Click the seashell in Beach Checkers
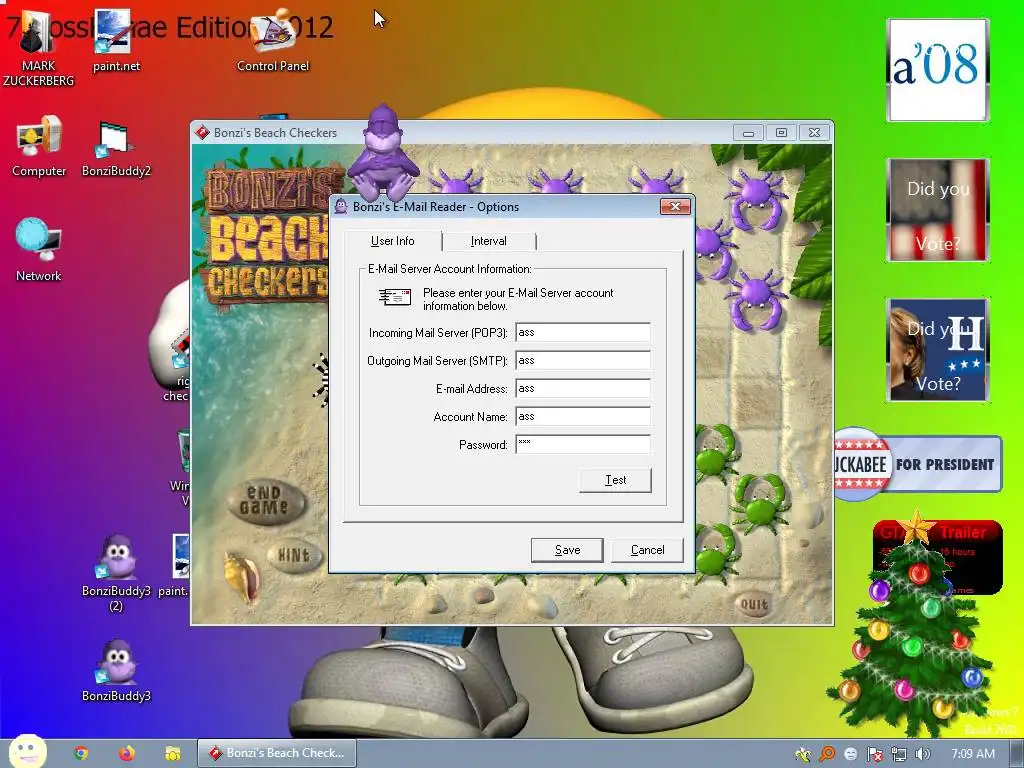The image size is (1024, 768). [x=241, y=576]
